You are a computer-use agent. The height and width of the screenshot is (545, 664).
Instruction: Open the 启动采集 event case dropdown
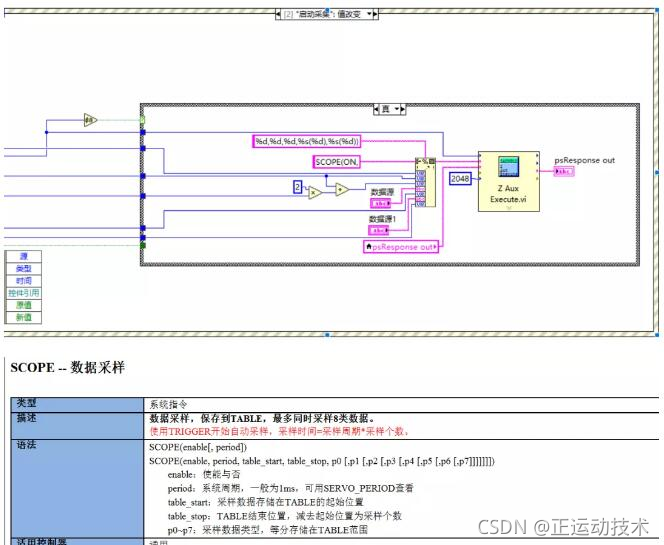[x=369, y=14]
